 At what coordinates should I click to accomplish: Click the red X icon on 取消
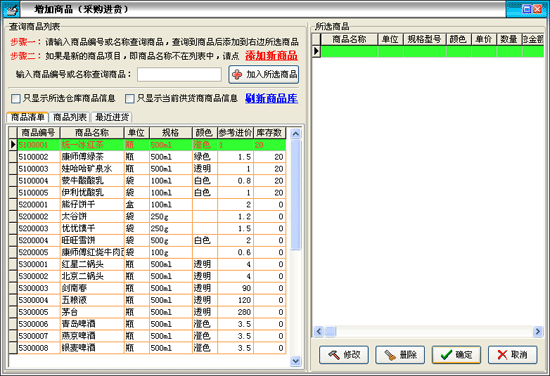click(x=502, y=355)
